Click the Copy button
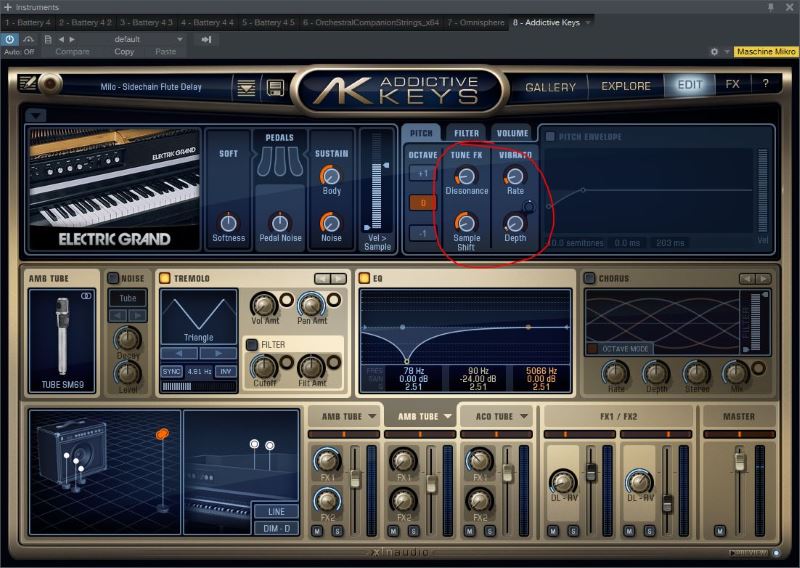The width and height of the screenshot is (800, 568). coord(124,52)
